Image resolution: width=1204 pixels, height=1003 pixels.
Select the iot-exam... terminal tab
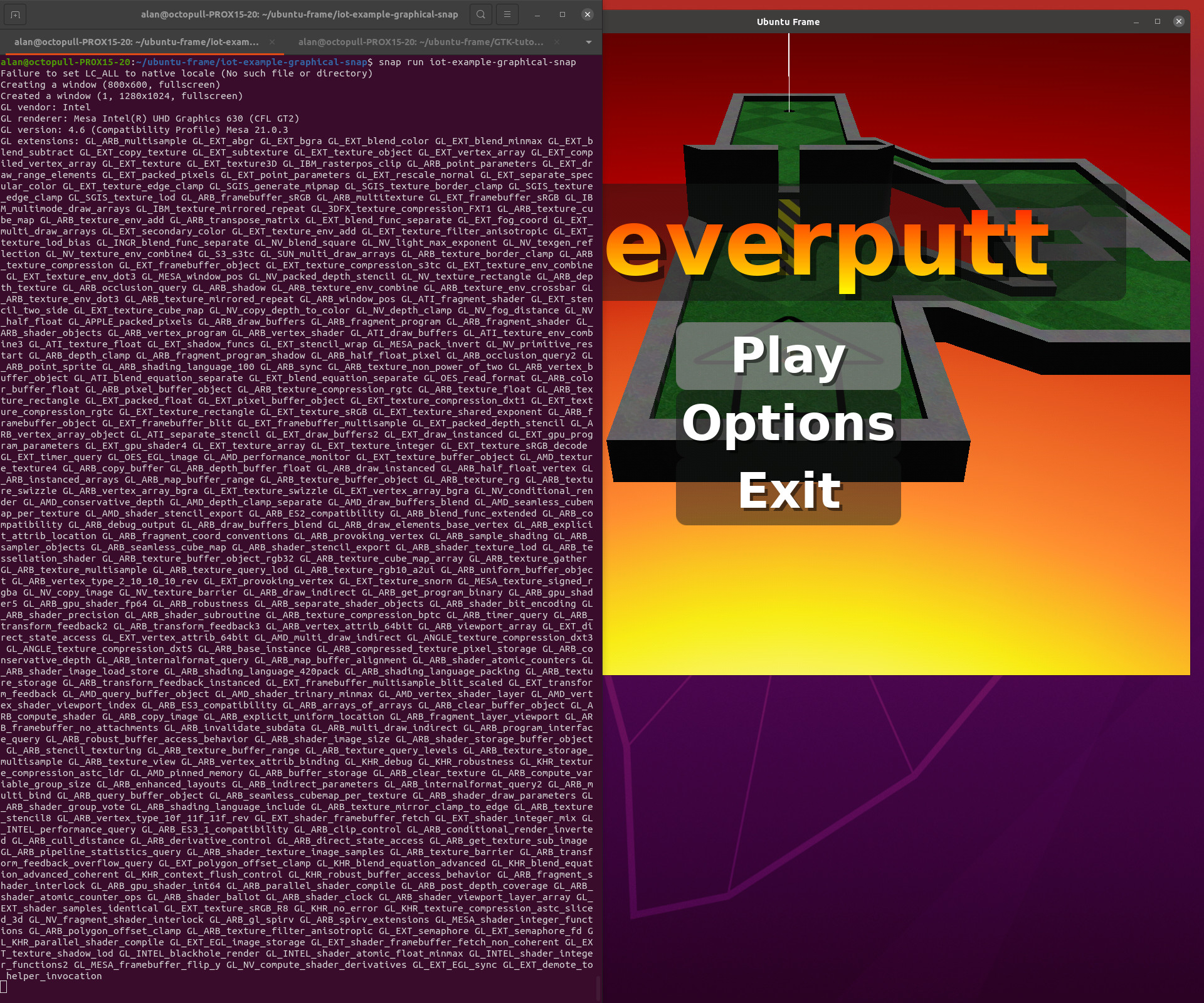point(136,42)
